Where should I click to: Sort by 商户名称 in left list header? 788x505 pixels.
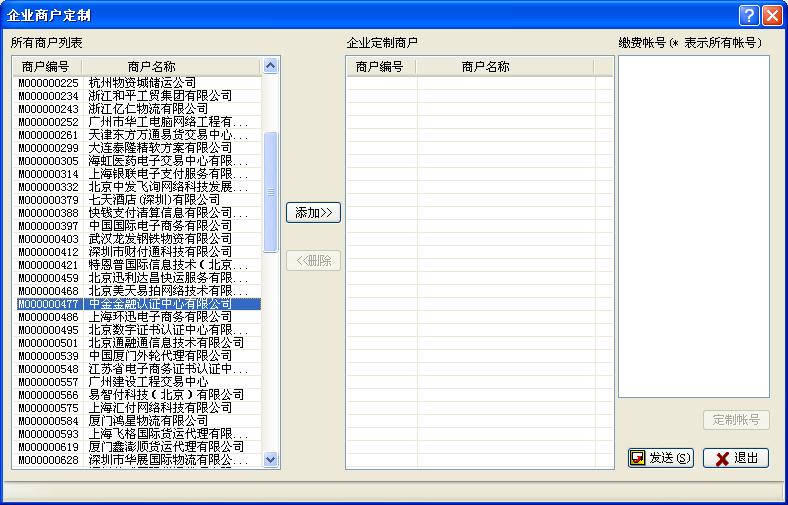click(x=165, y=66)
